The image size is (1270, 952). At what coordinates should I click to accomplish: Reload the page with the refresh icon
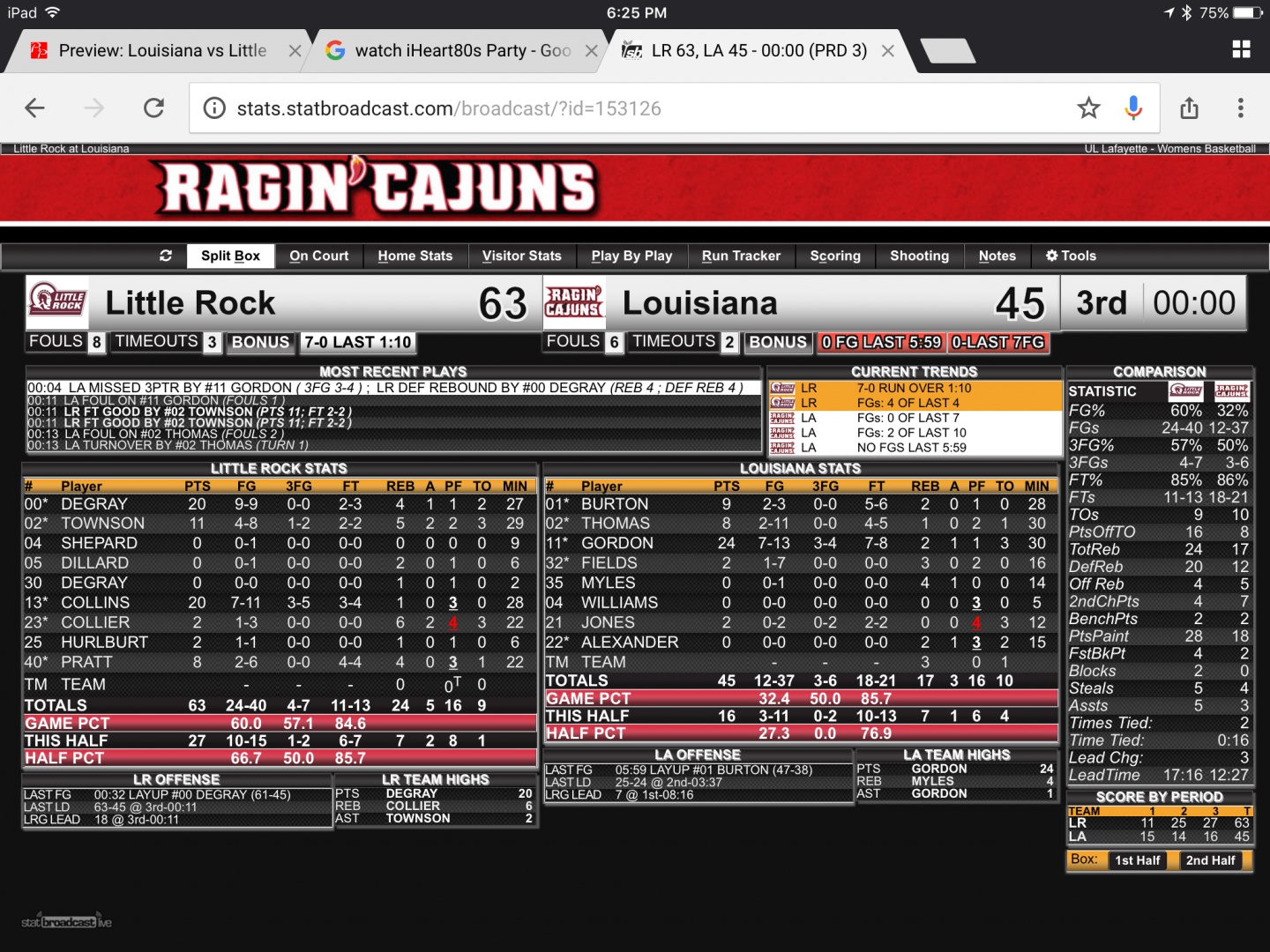[154, 108]
